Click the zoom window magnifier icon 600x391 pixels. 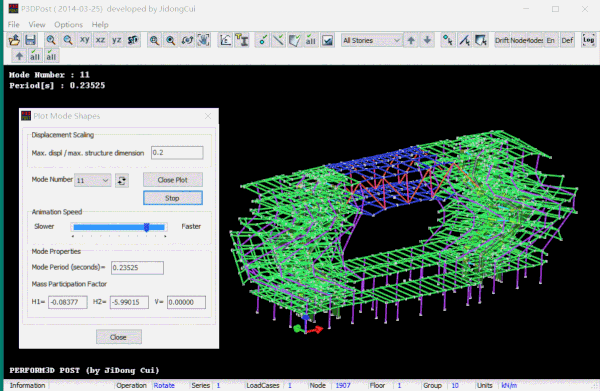coord(171,40)
